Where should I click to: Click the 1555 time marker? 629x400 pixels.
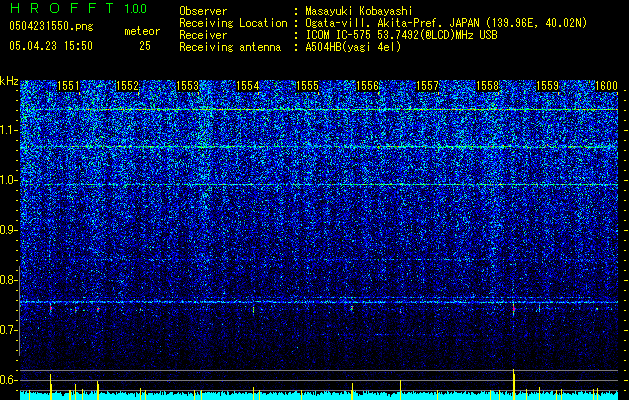[307, 86]
